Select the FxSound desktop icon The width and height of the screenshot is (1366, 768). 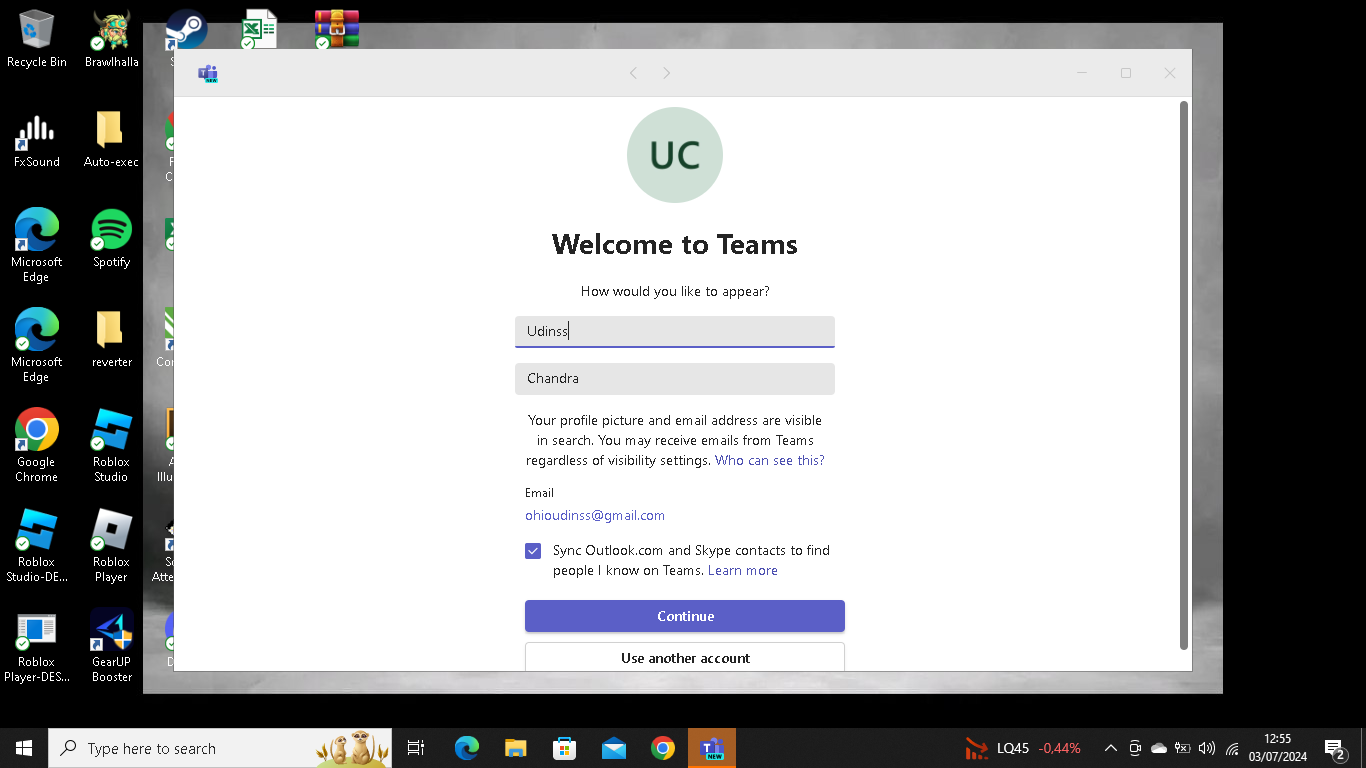point(37,139)
